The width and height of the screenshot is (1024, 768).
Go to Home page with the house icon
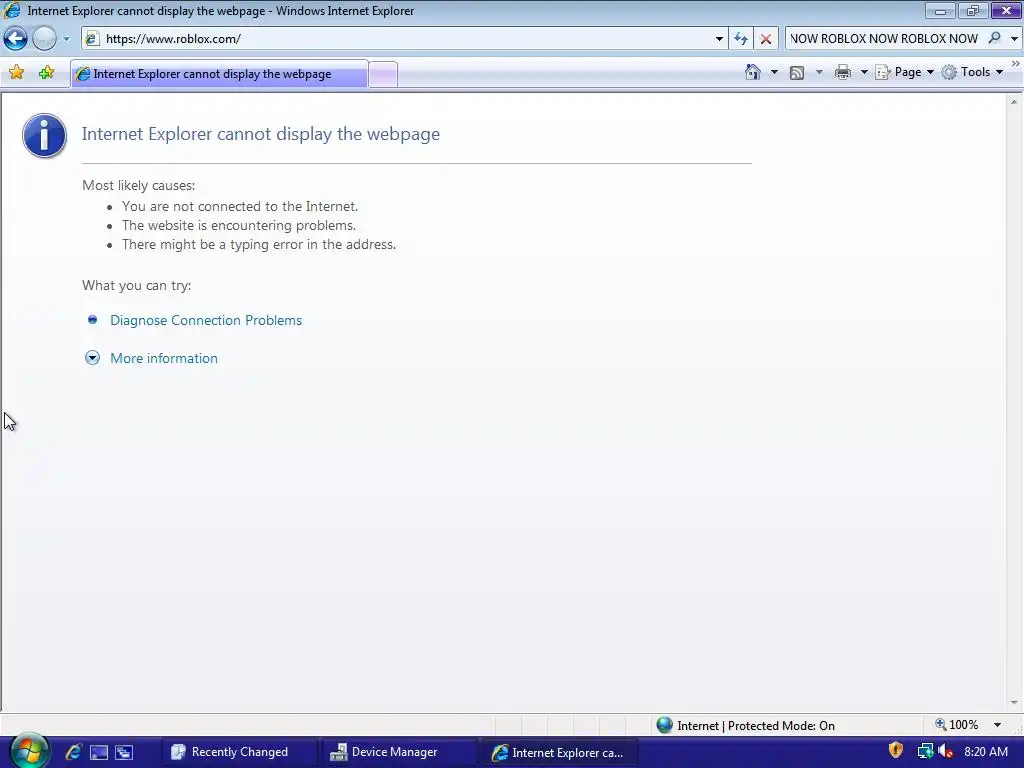click(x=753, y=72)
